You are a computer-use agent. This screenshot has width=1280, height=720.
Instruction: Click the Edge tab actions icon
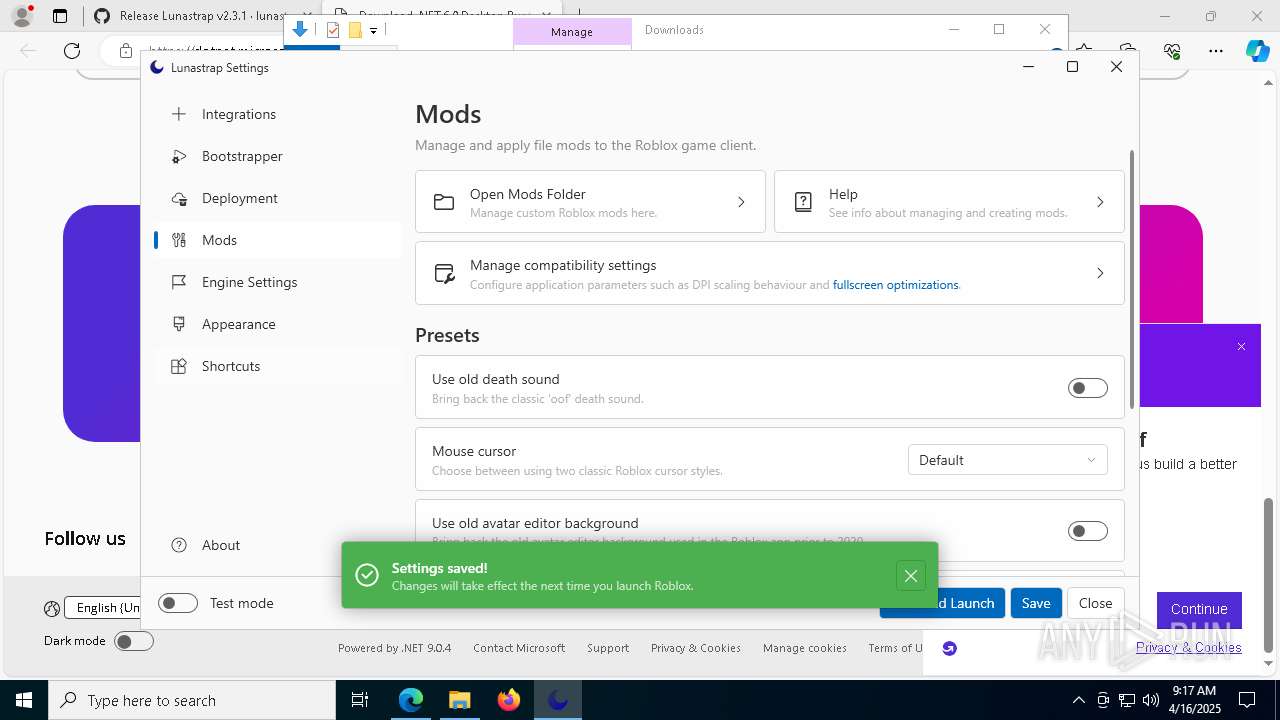[x=60, y=16]
